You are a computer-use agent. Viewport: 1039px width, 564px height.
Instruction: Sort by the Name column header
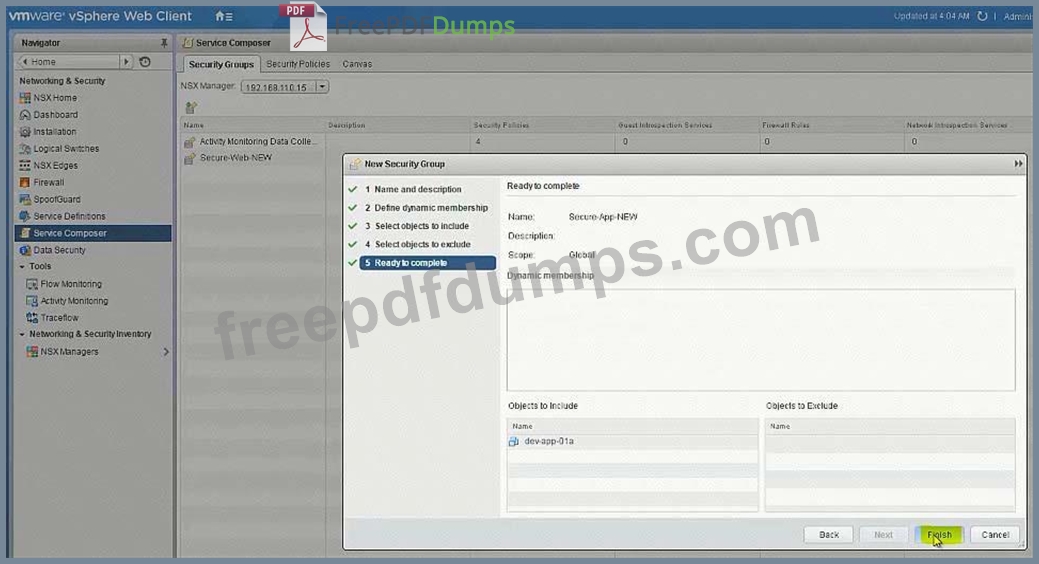[x=193, y=125]
